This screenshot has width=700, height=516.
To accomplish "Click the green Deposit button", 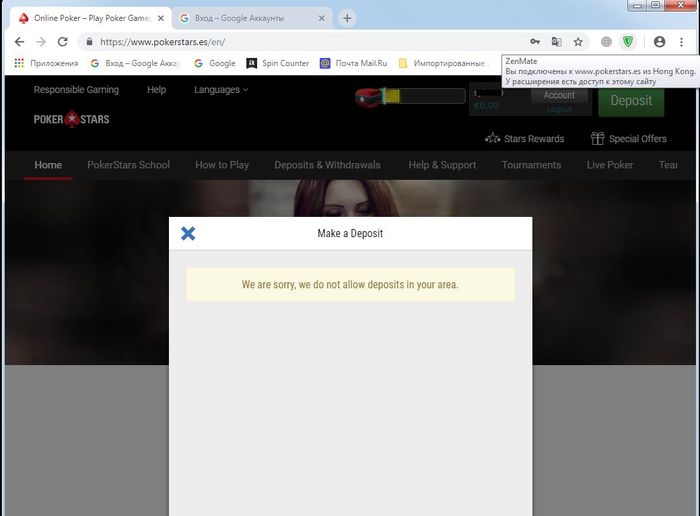I will click(x=631, y=101).
